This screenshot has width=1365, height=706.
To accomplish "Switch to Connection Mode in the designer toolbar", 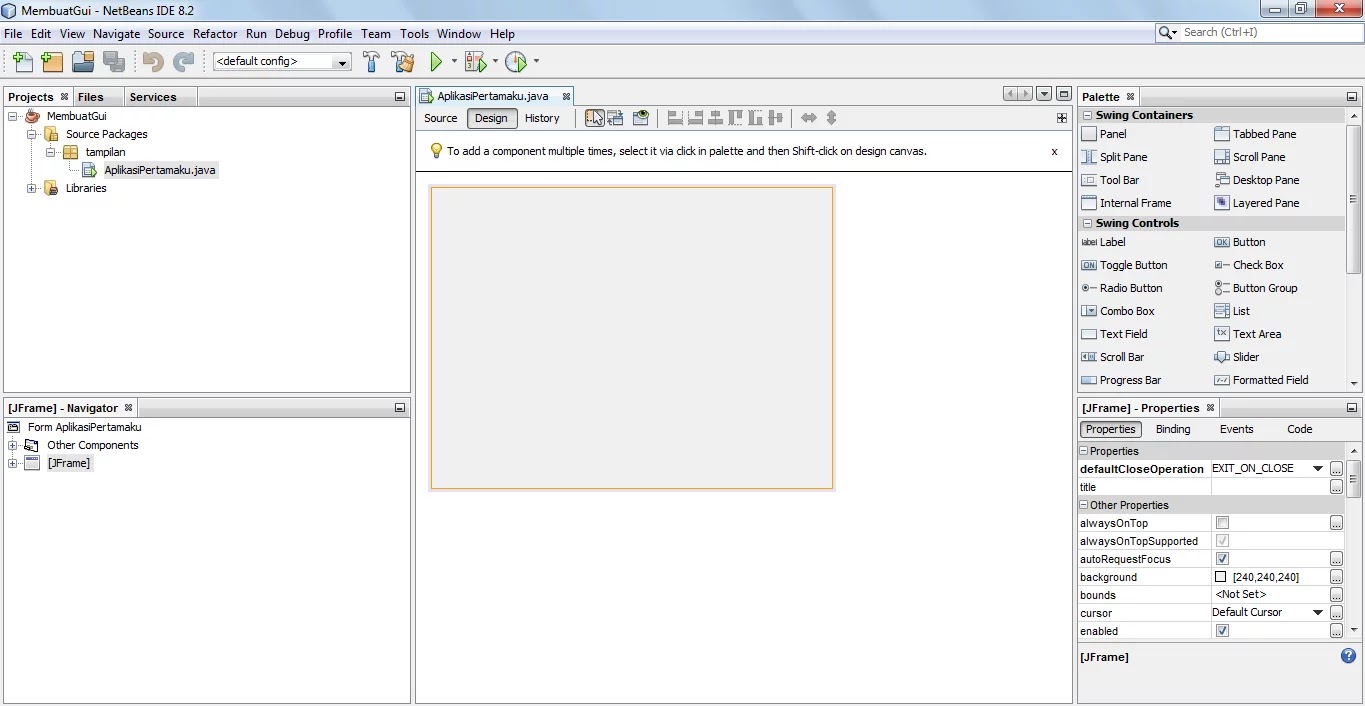I will (x=616, y=118).
